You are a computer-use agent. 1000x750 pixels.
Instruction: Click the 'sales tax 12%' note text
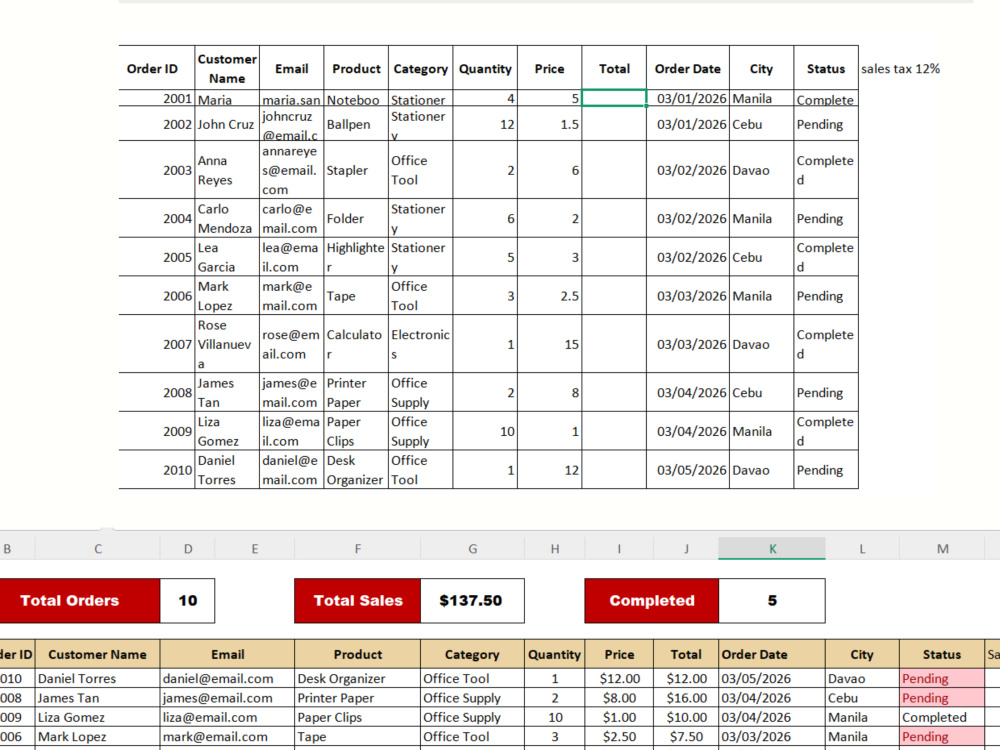(900, 69)
